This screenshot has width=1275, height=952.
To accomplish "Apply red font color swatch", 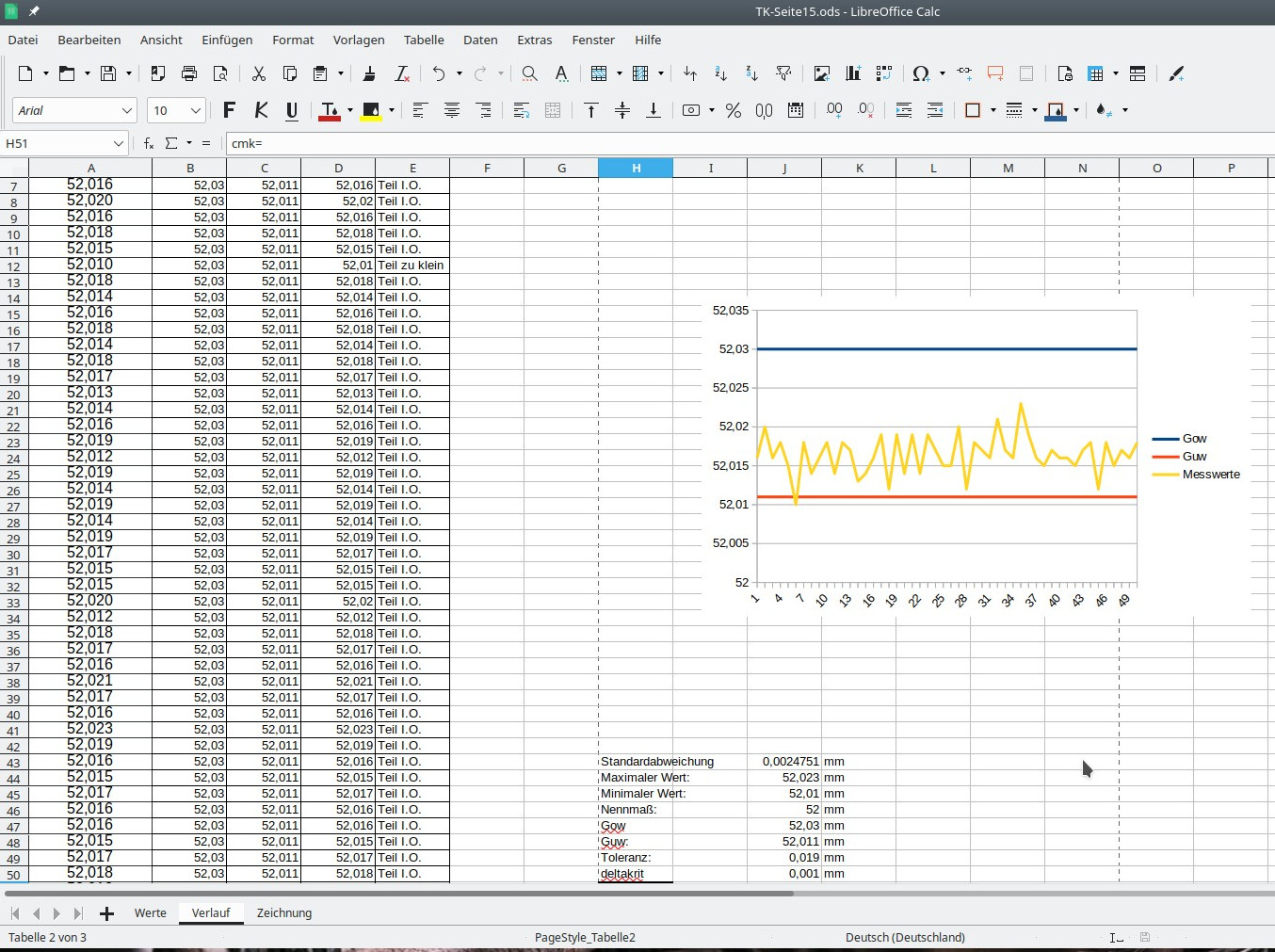I will (x=330, y=110).
